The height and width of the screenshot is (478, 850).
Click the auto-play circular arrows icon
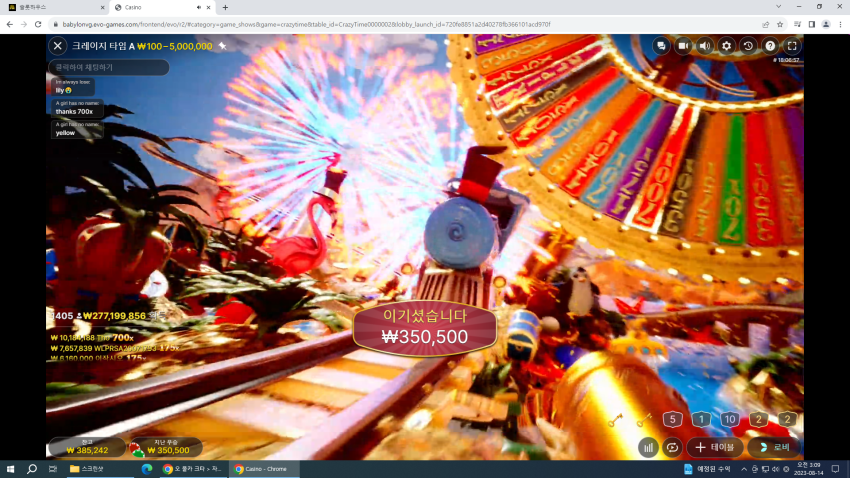(x=672, y=448)
